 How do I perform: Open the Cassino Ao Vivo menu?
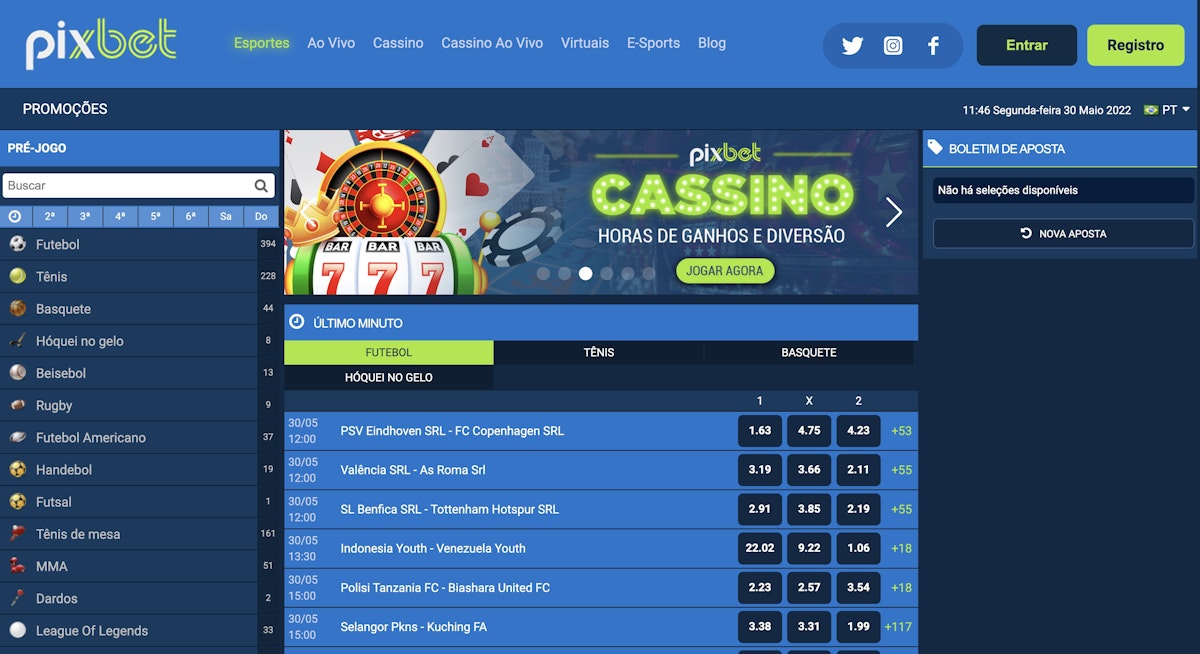(x=492, y=43)
